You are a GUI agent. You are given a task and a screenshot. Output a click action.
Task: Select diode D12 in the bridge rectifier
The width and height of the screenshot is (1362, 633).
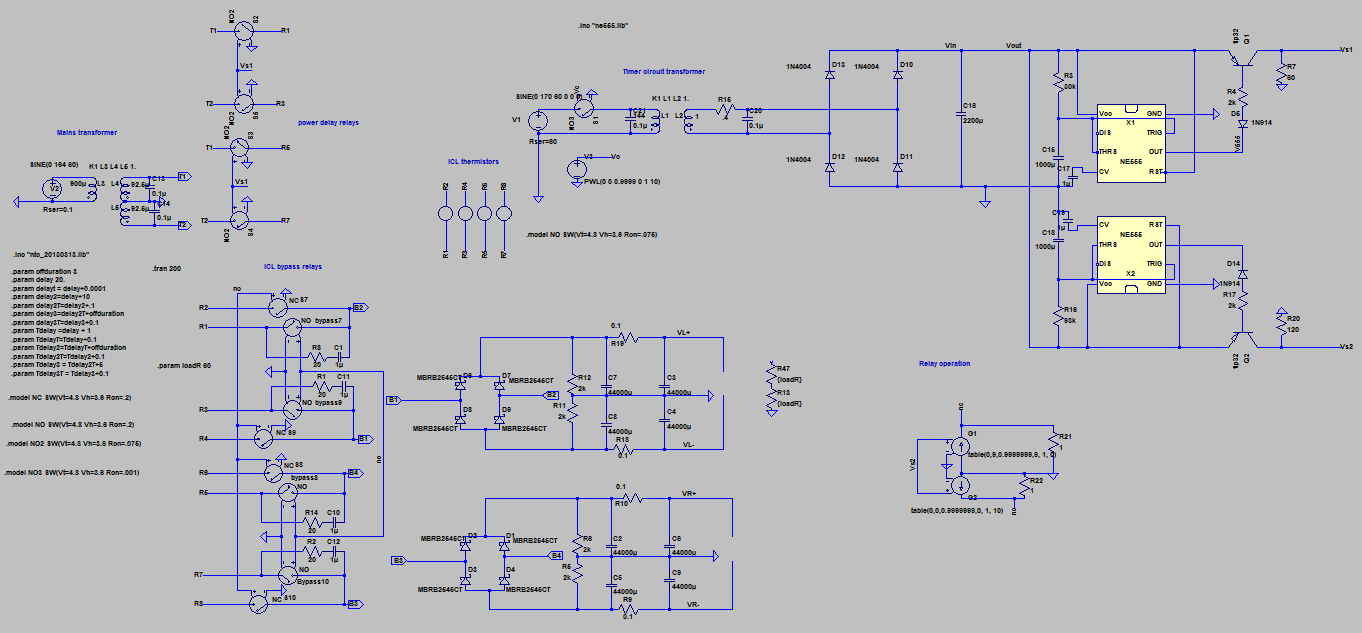830,167
